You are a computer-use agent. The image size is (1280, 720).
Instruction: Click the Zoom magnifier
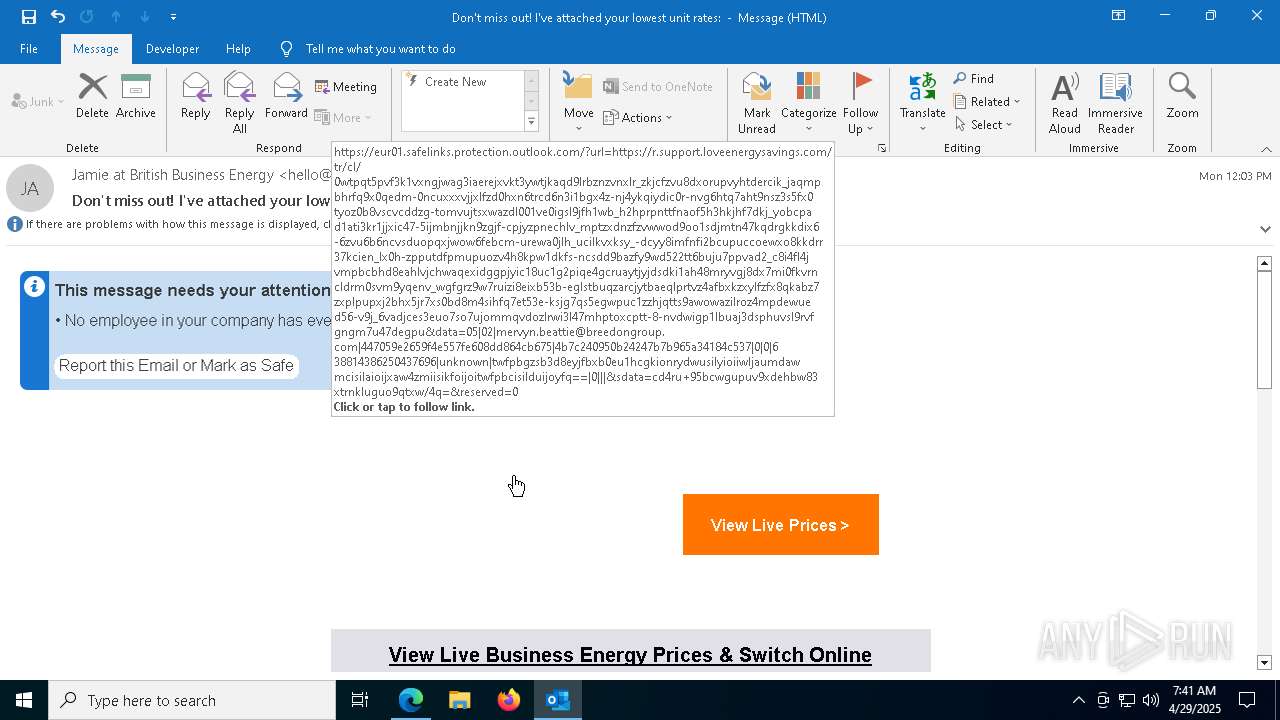(1182, 96)
